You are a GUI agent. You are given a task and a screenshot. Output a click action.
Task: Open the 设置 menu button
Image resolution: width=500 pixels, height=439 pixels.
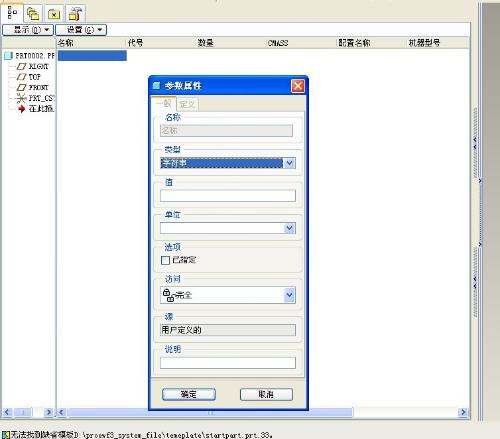click(x=81, y=30)
